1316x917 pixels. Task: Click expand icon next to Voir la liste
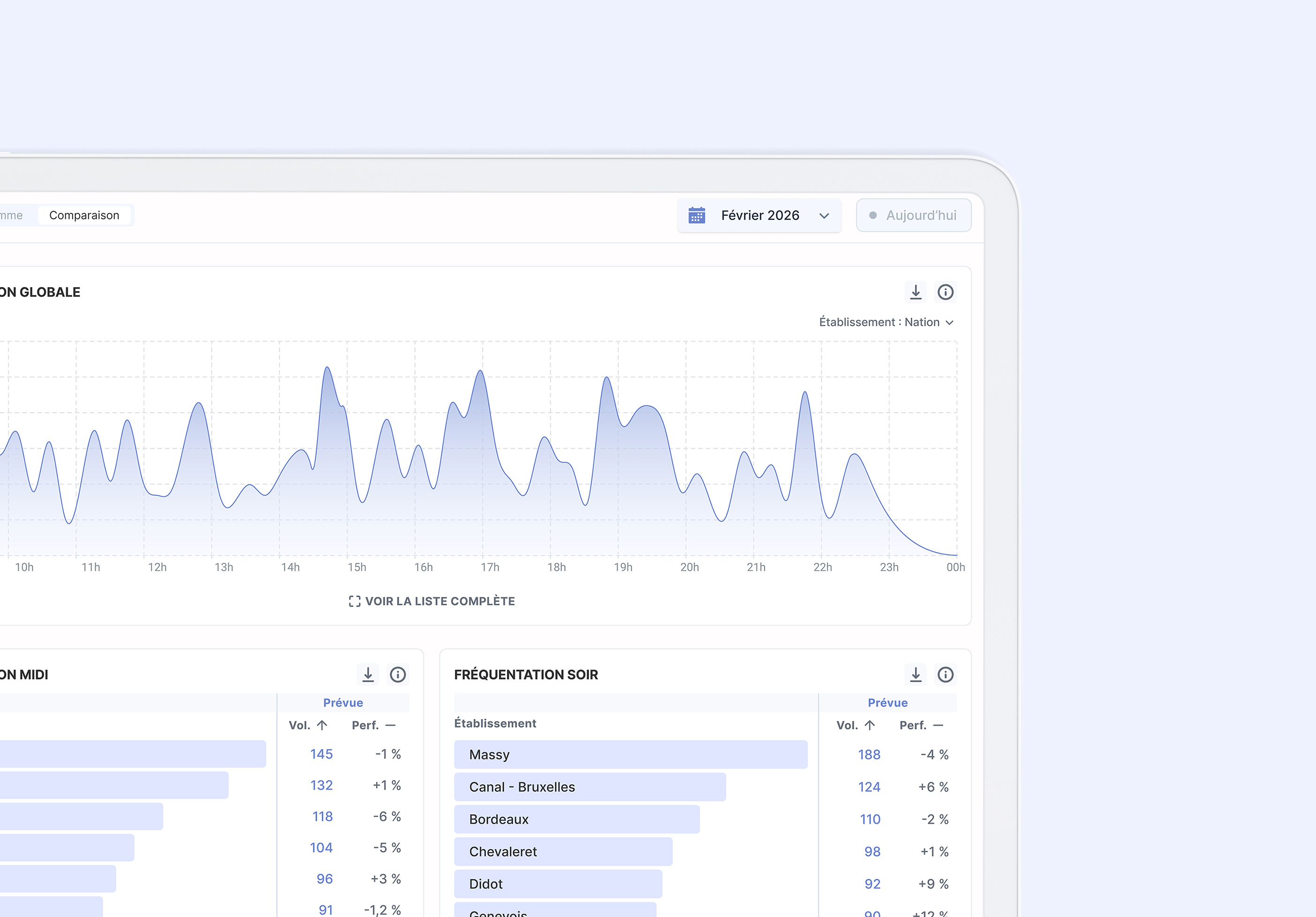coord(354,601)
